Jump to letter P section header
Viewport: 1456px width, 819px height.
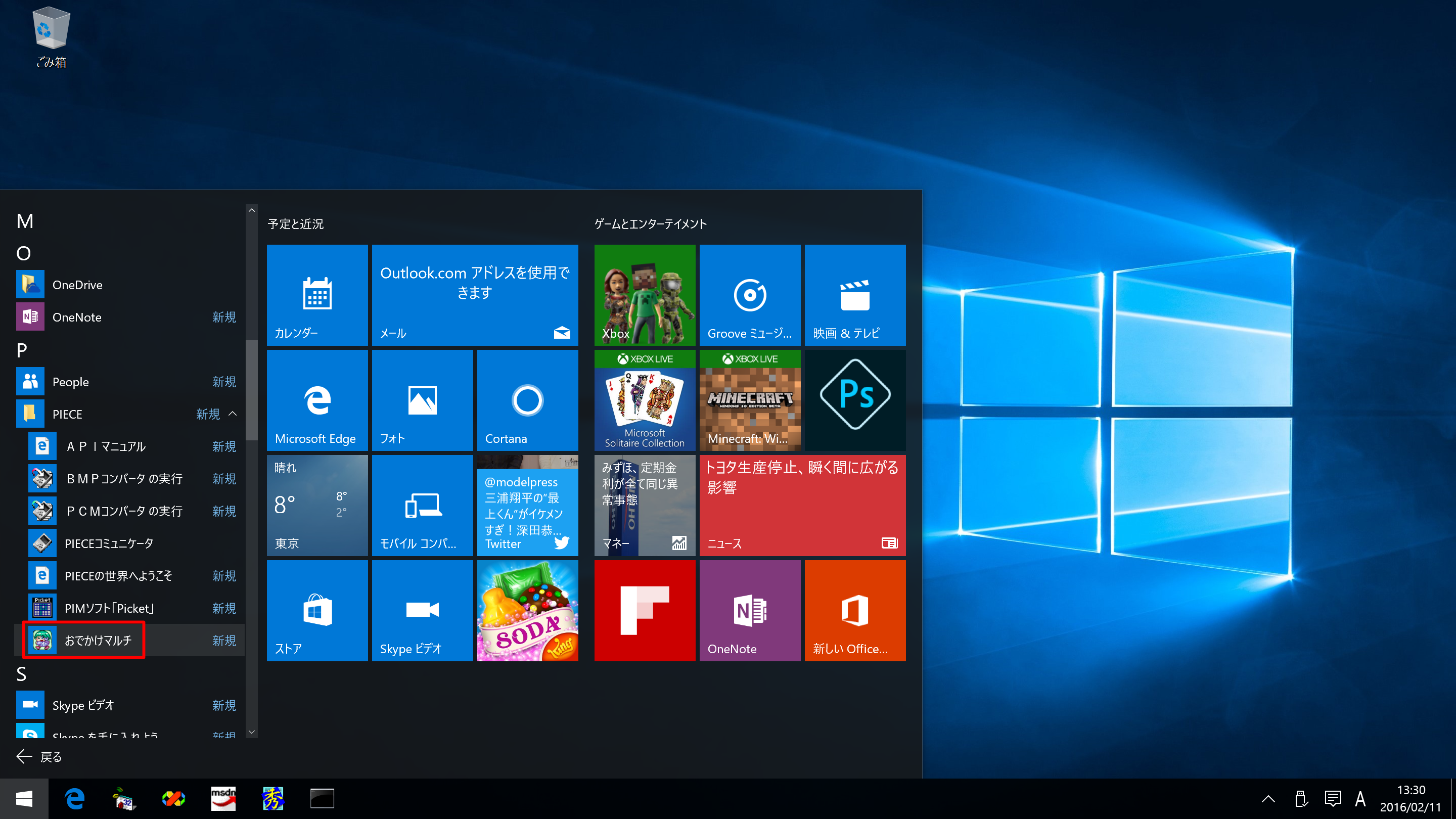click(22, 350)
